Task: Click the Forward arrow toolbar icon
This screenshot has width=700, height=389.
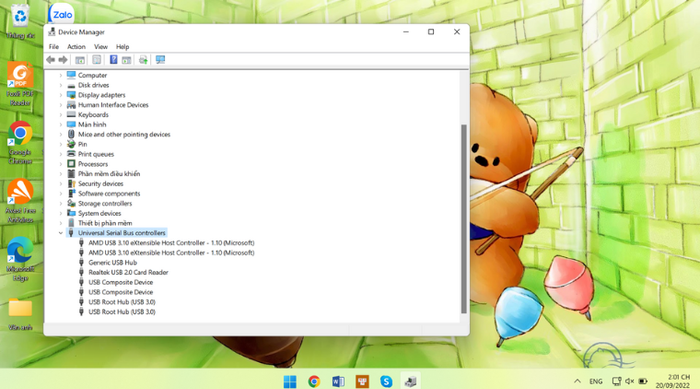Action: 63,60
